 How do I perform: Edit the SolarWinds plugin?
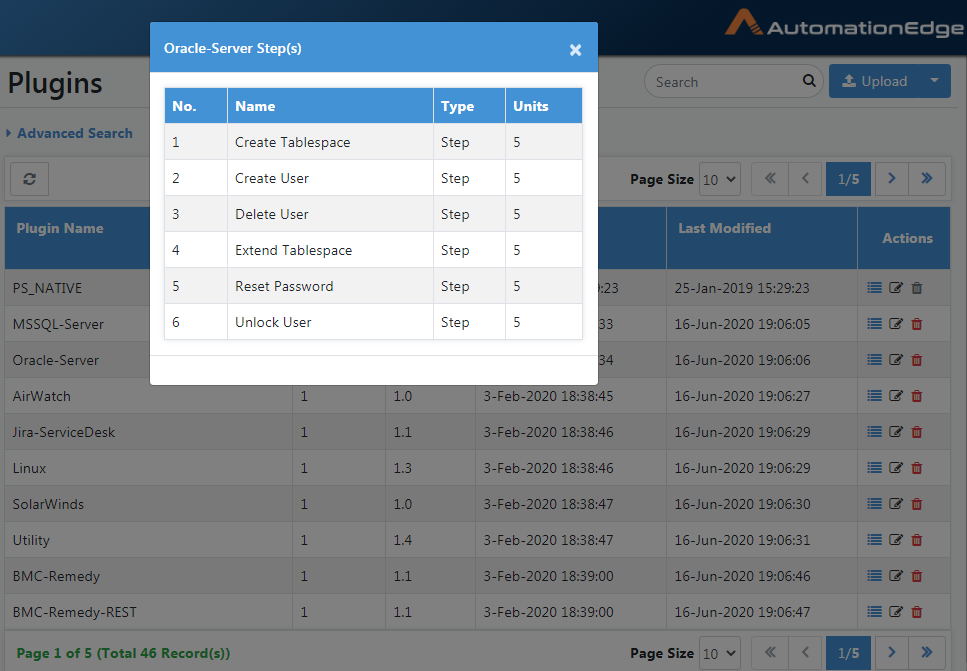(895, 504)
